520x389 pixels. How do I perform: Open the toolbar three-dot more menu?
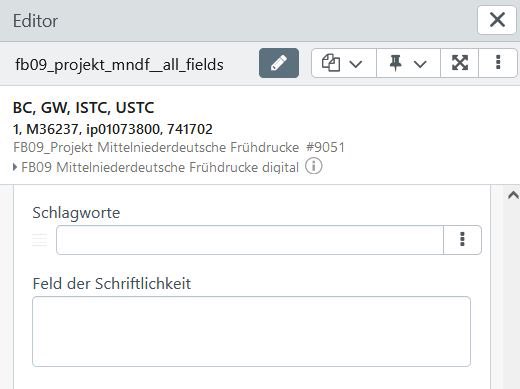[x=498, y=63]
